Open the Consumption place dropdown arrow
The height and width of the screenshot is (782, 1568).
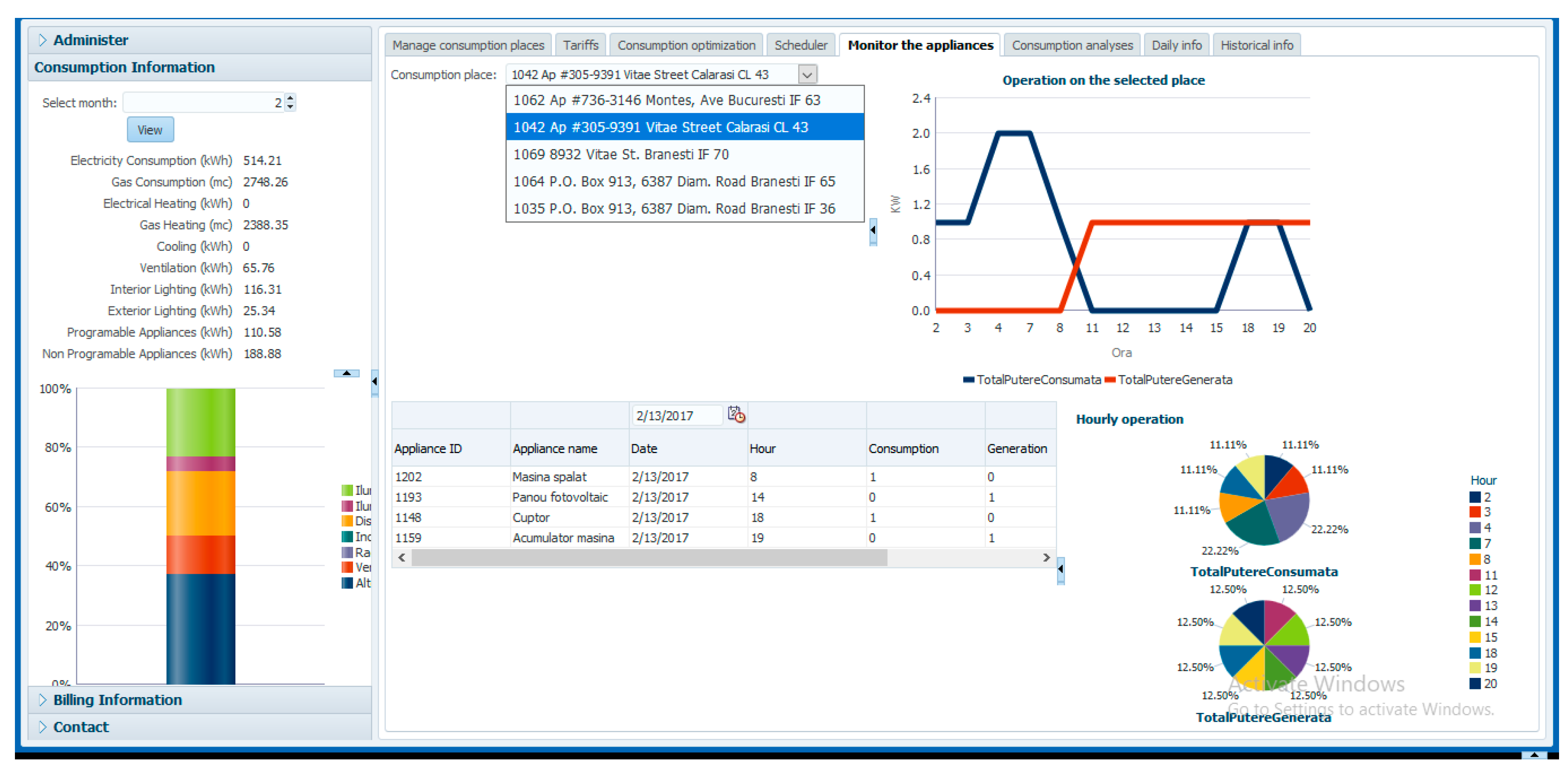click(807, 74)
